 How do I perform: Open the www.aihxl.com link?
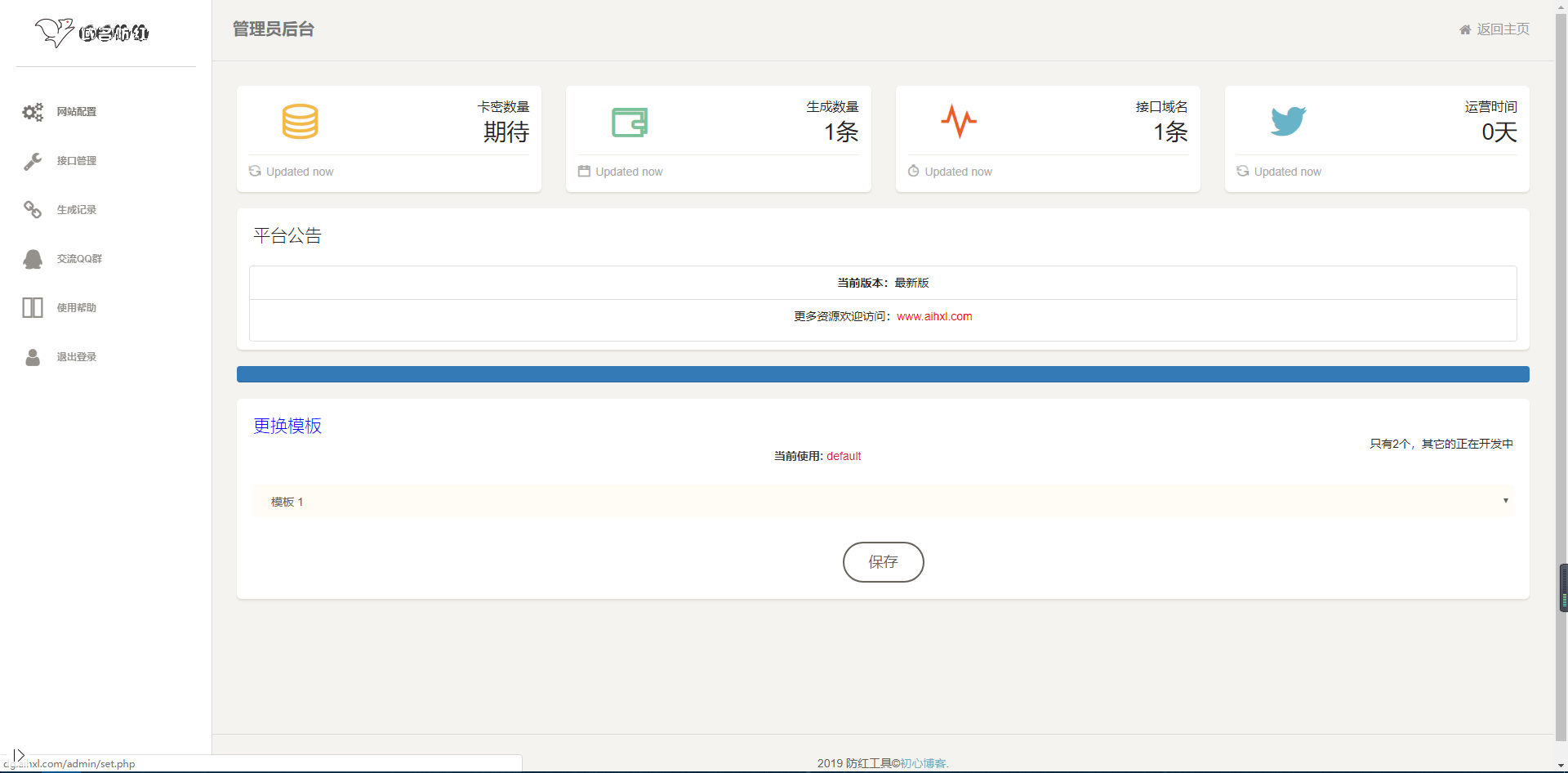click(x=934, y=316)
